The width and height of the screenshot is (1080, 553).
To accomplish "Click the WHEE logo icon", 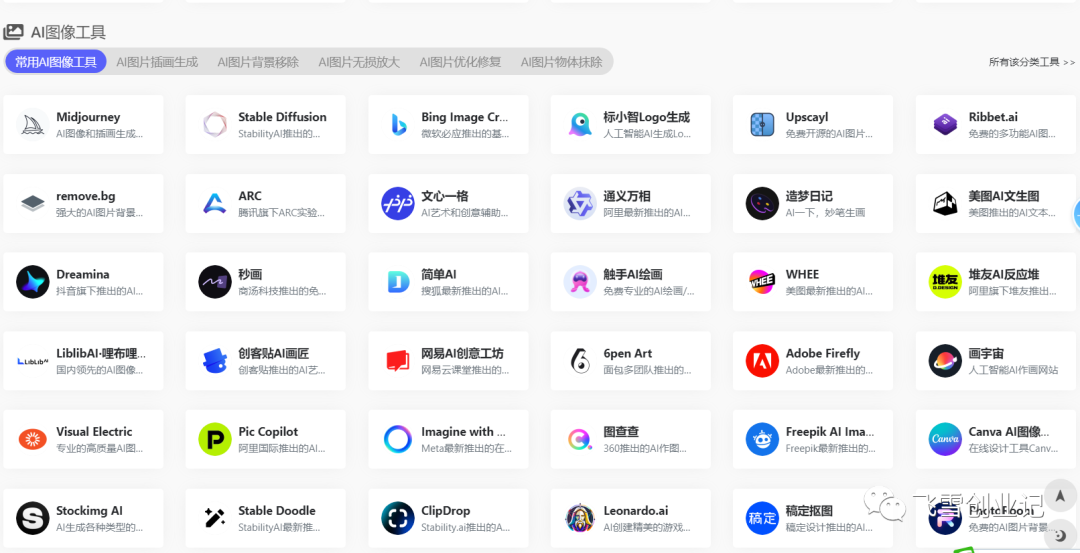I will click(762, 282).
